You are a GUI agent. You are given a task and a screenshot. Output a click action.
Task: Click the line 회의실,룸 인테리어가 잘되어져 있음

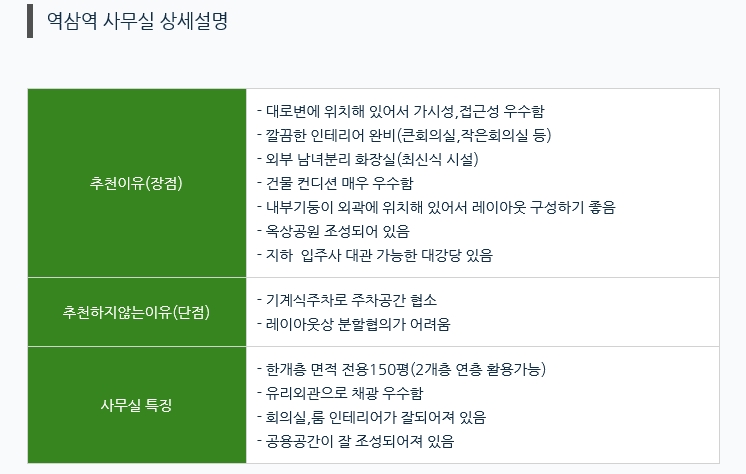(x=372, y=417)
